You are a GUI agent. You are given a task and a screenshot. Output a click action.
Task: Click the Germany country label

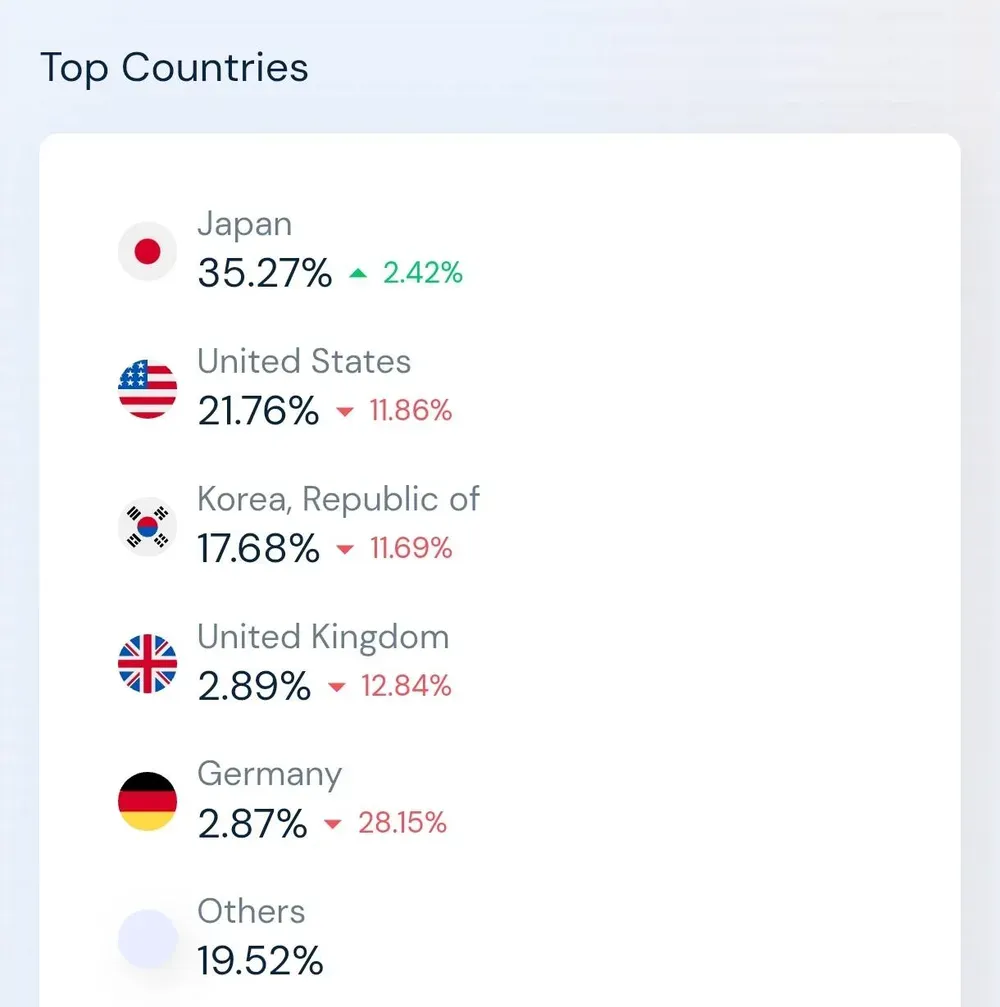tap(269, 774)
